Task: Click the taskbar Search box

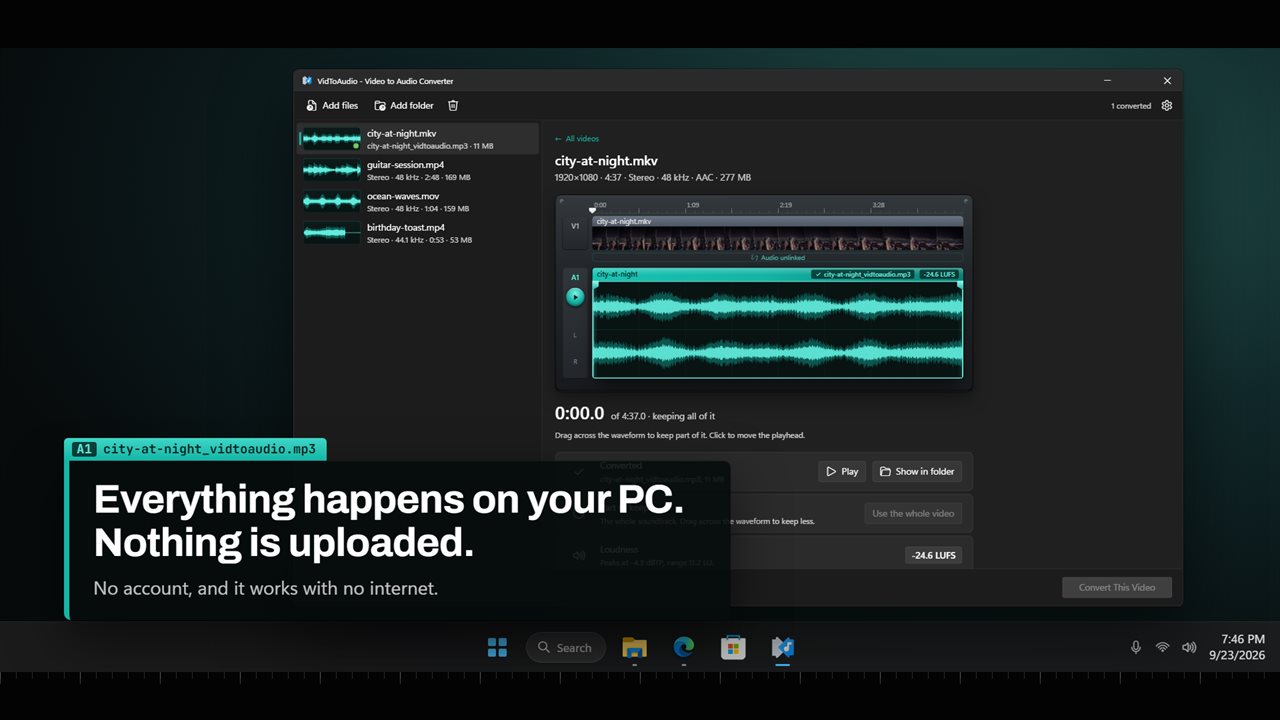Action: [566, 648]
